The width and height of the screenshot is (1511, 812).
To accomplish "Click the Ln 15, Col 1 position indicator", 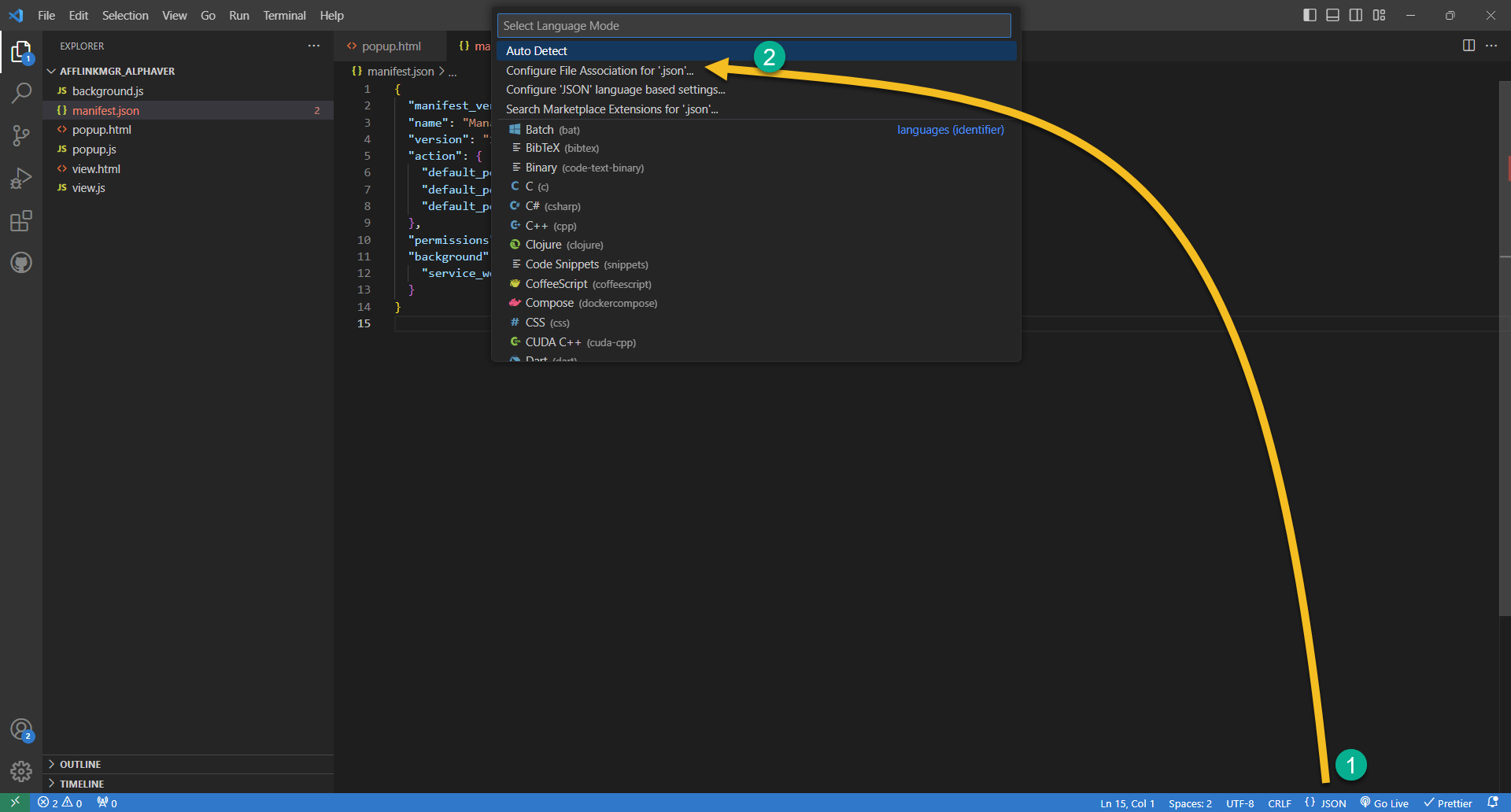I will [1127, 803].
